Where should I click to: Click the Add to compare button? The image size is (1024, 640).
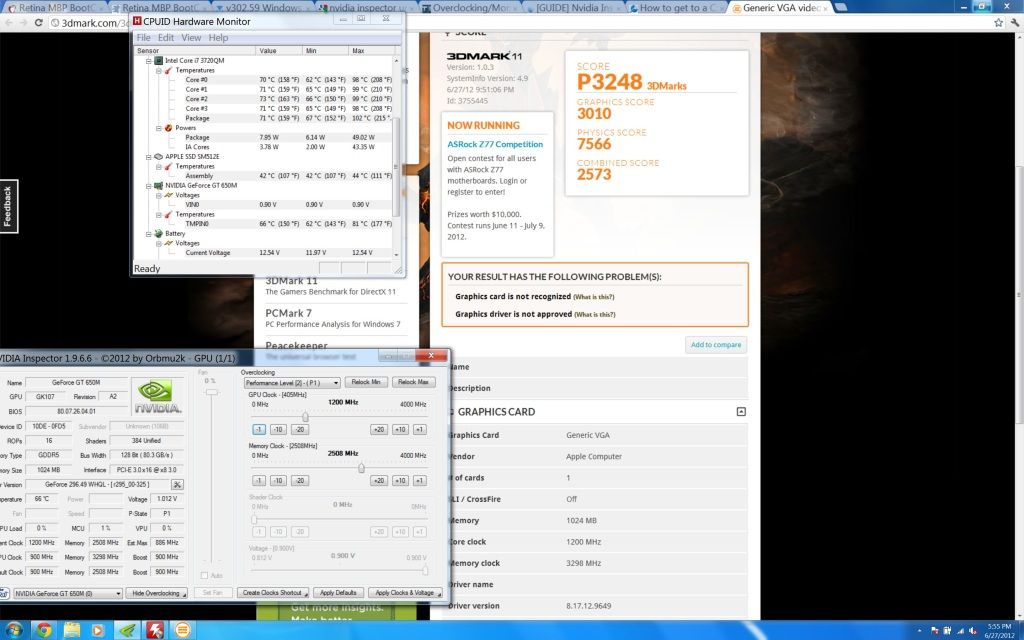click(716, 345)
